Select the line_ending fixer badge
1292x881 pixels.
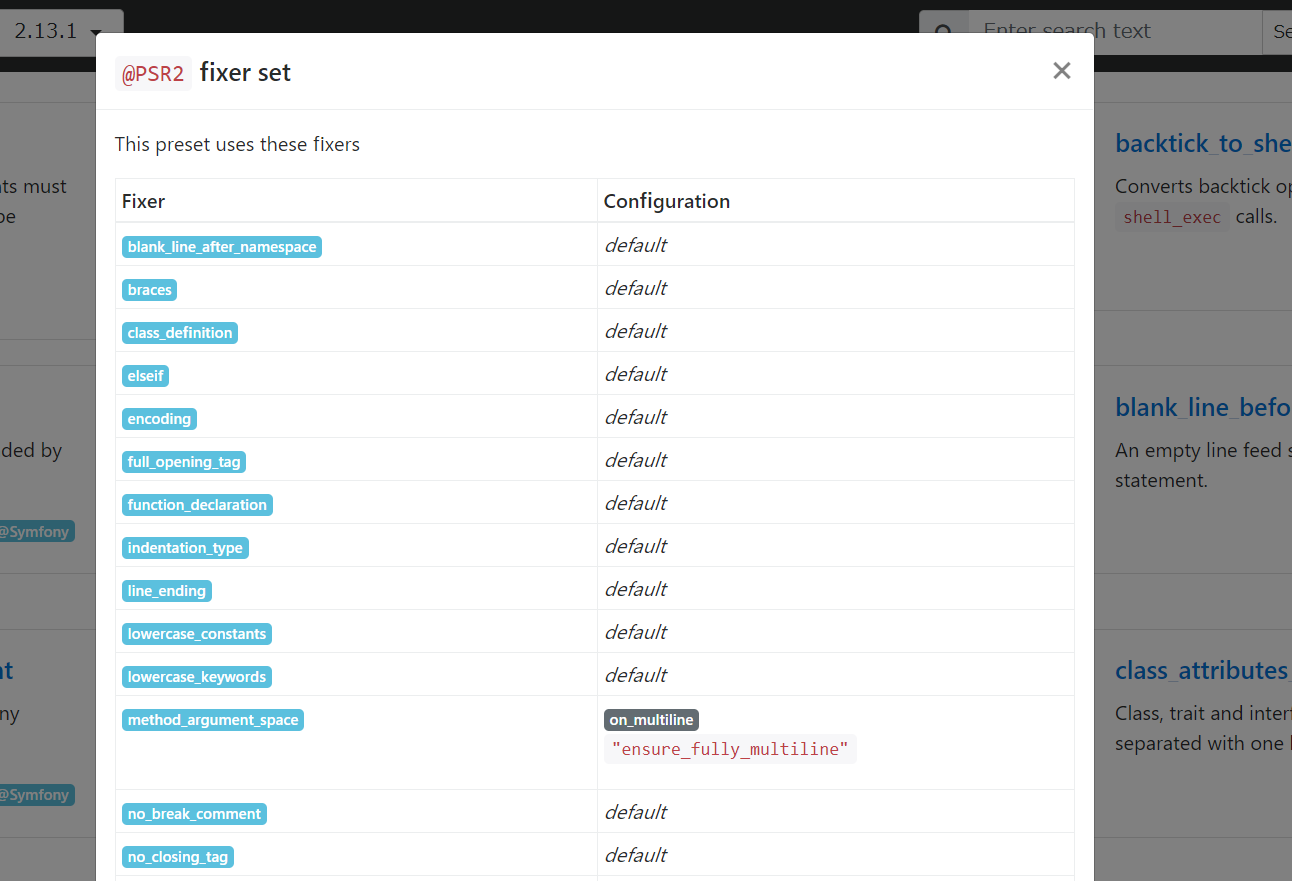(x=166, y=591)
